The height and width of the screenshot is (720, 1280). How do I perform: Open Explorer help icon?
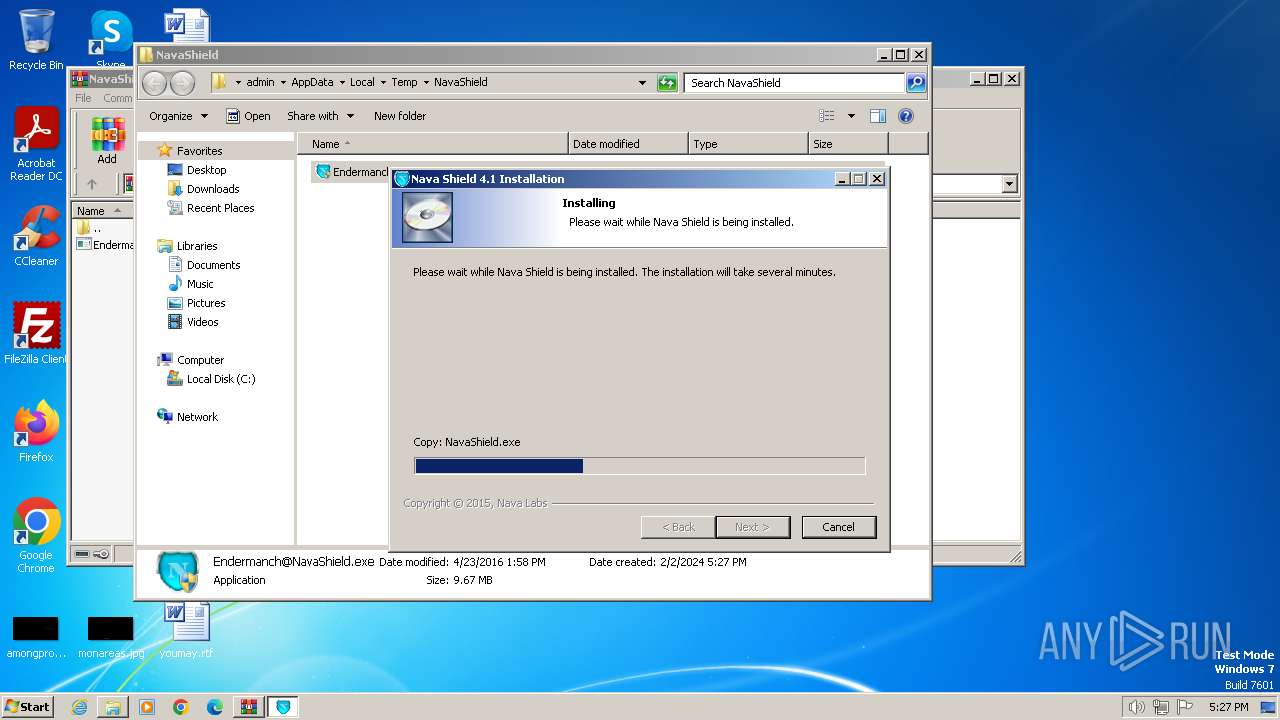906,116
